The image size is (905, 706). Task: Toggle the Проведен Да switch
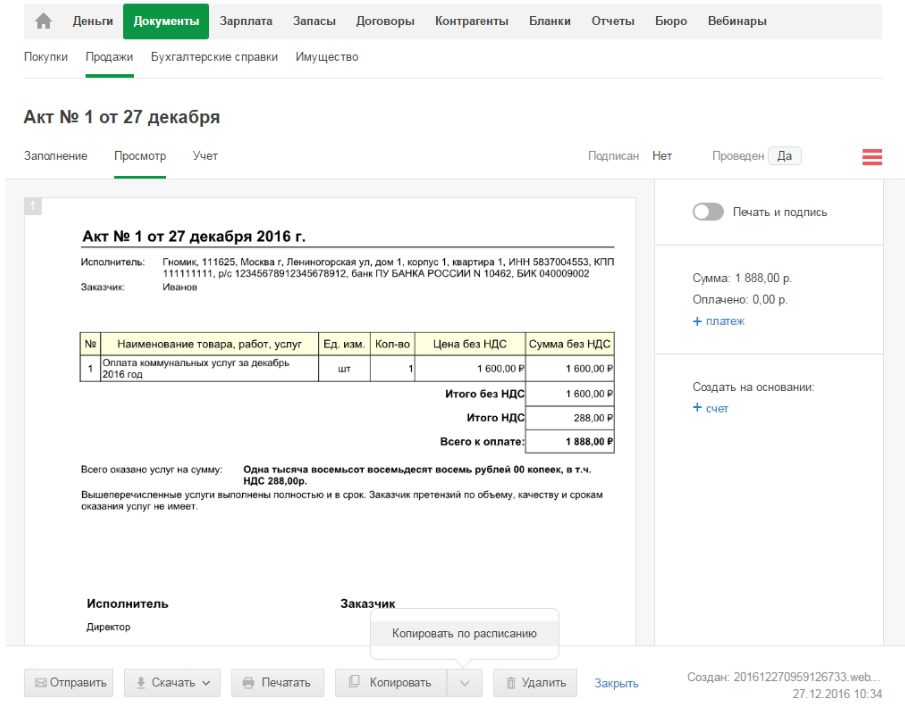(x=784, y=156)
